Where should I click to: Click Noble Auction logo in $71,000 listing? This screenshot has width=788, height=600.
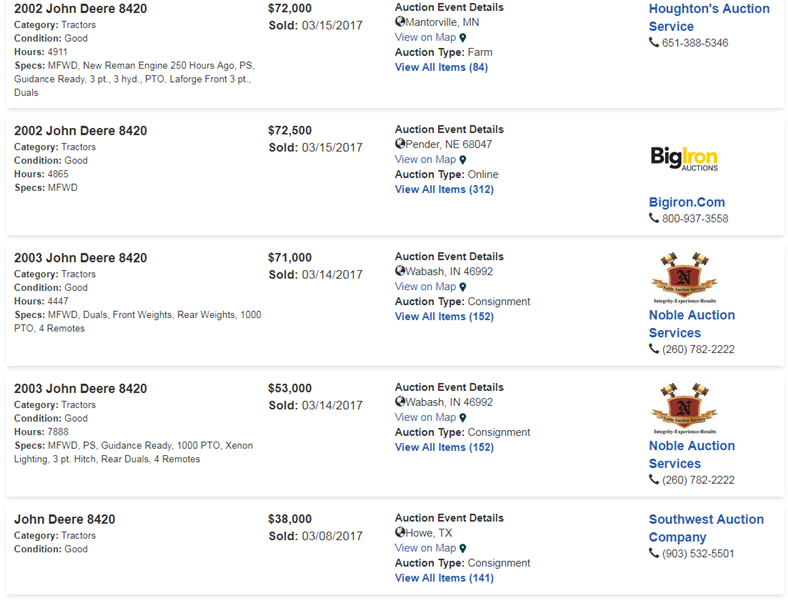684,277
